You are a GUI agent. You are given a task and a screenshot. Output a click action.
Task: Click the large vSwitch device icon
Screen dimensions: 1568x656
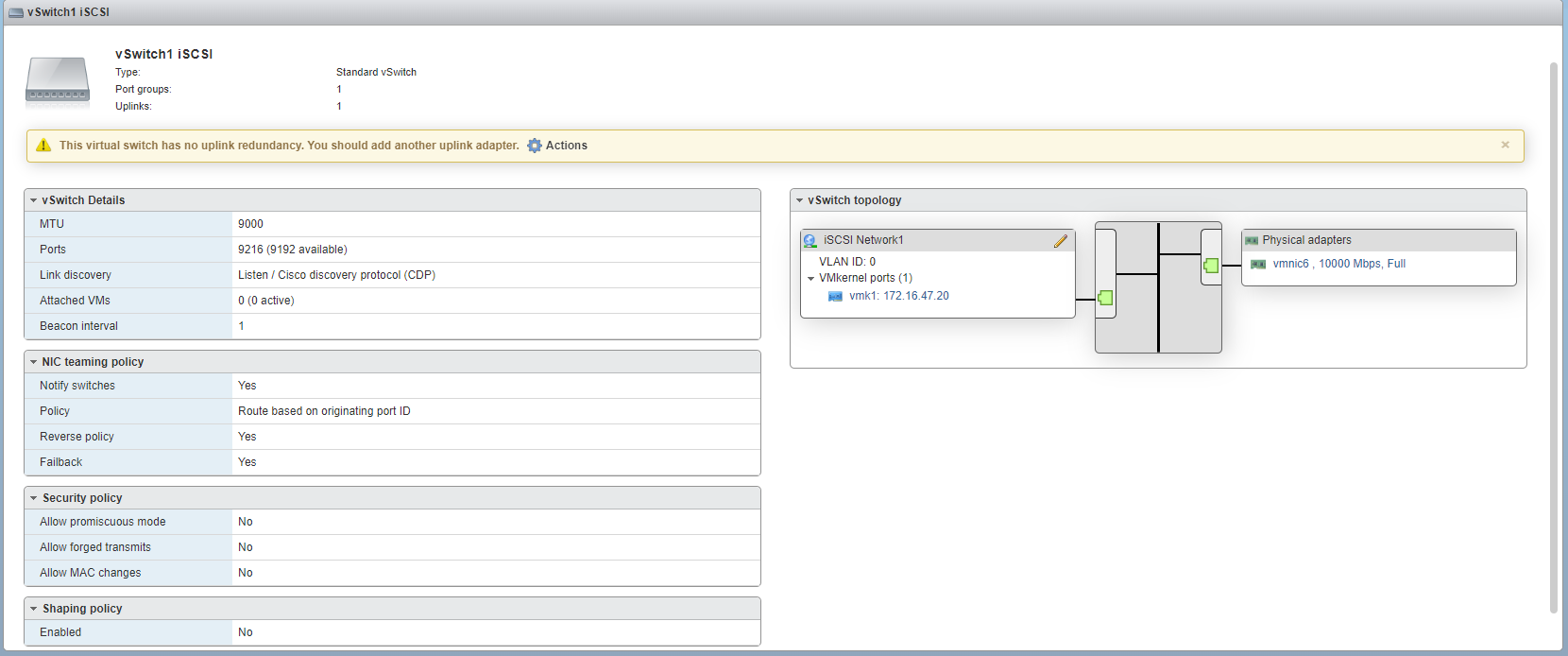click(58, 79)
